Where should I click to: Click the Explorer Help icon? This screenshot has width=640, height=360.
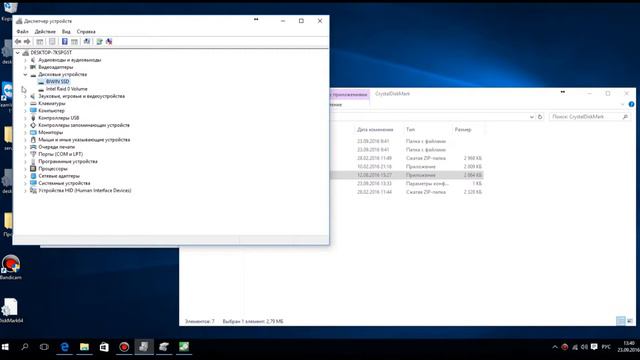coord(631,104)
